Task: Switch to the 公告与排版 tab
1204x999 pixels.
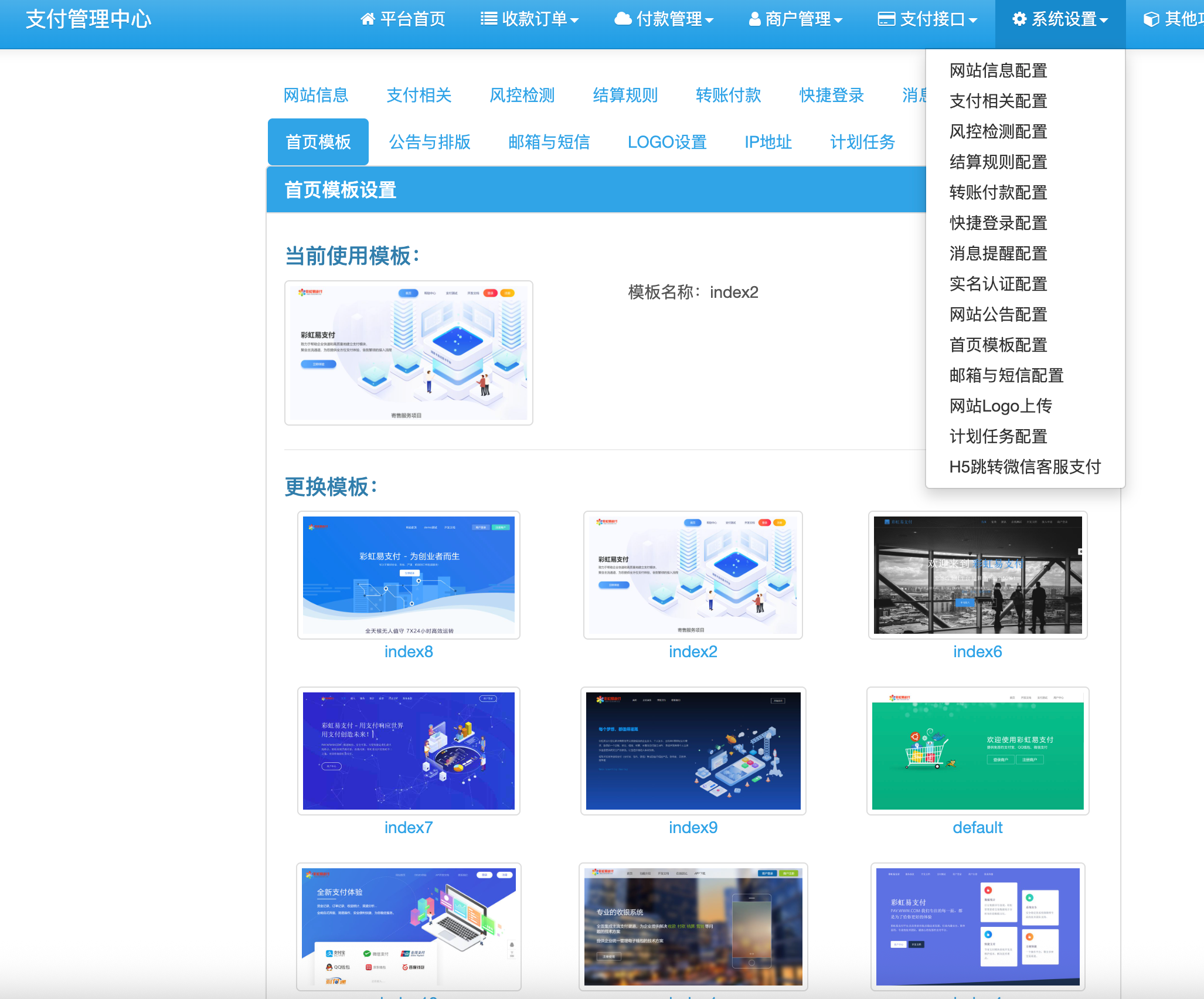Action: (x=431, y=141)
